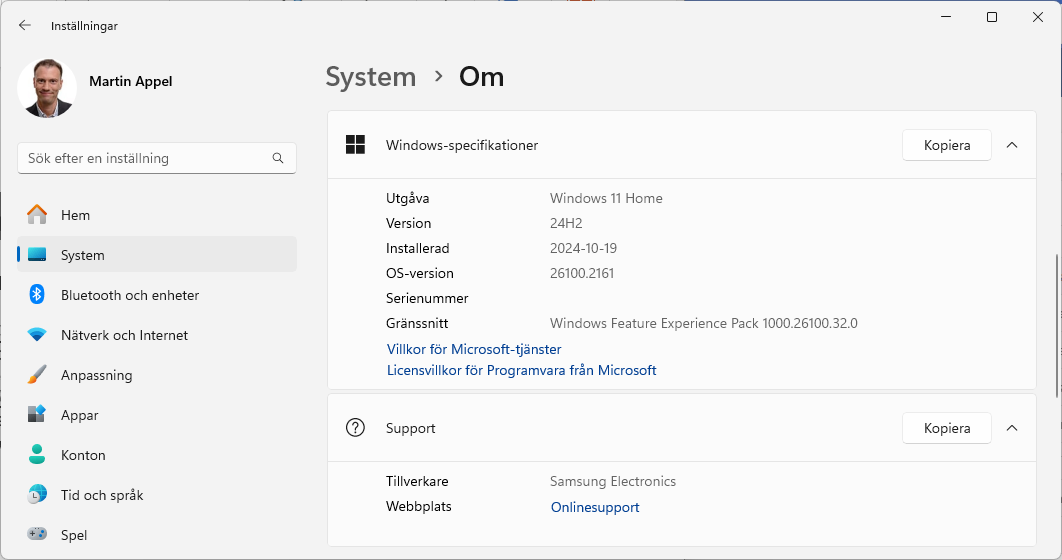Open the Appar icon in sidebar
This screenshot has width=1062, height=560.
[37, 415]
